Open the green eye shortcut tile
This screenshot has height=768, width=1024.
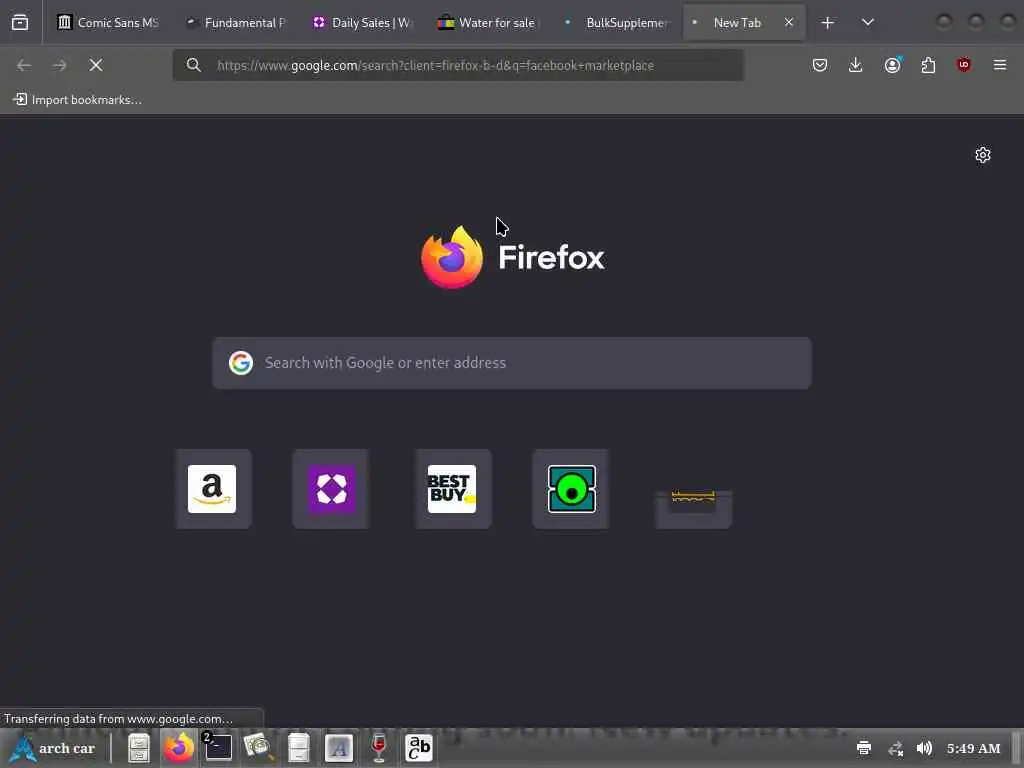571,489
